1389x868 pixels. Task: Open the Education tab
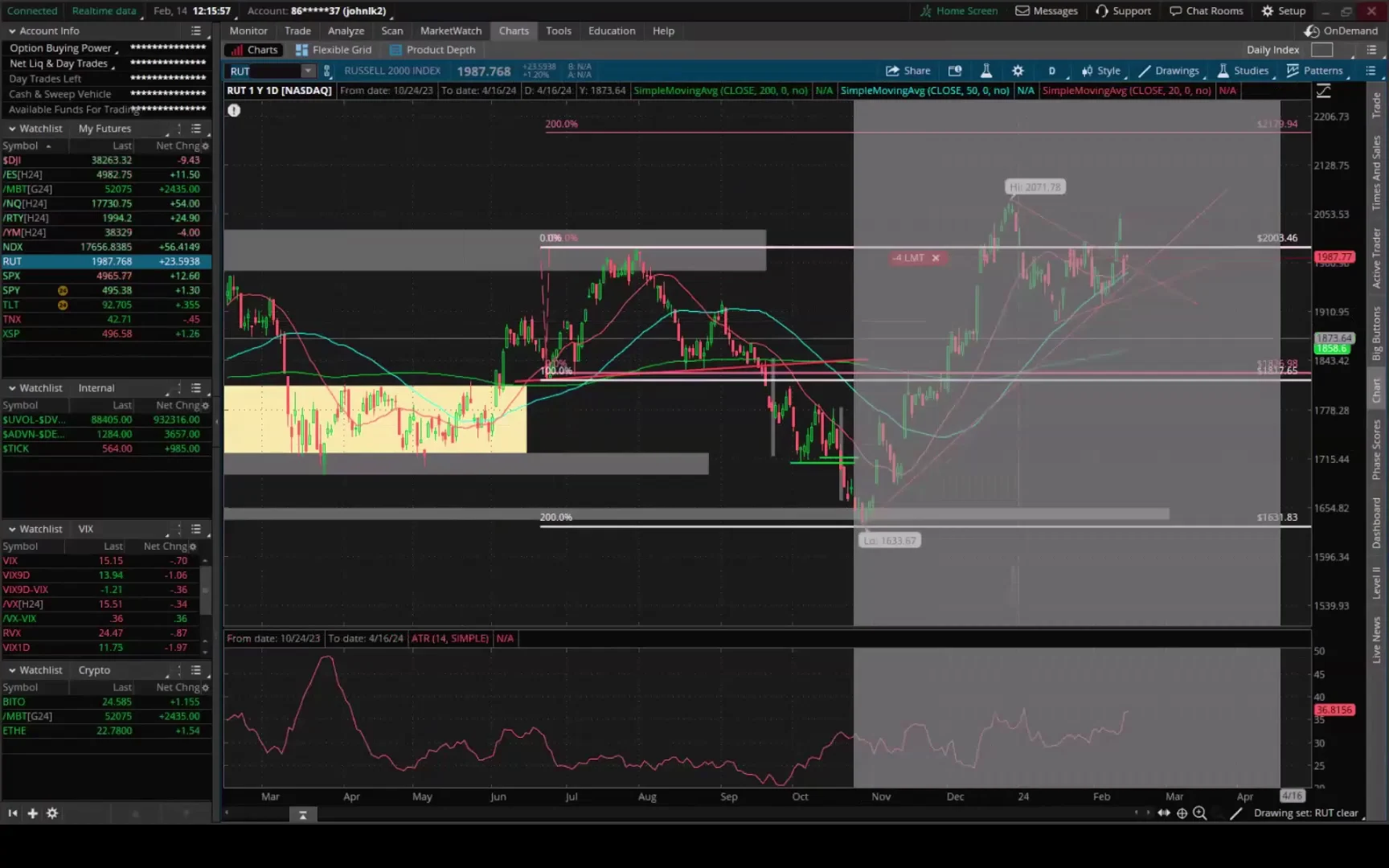click(x=612, y=31)
